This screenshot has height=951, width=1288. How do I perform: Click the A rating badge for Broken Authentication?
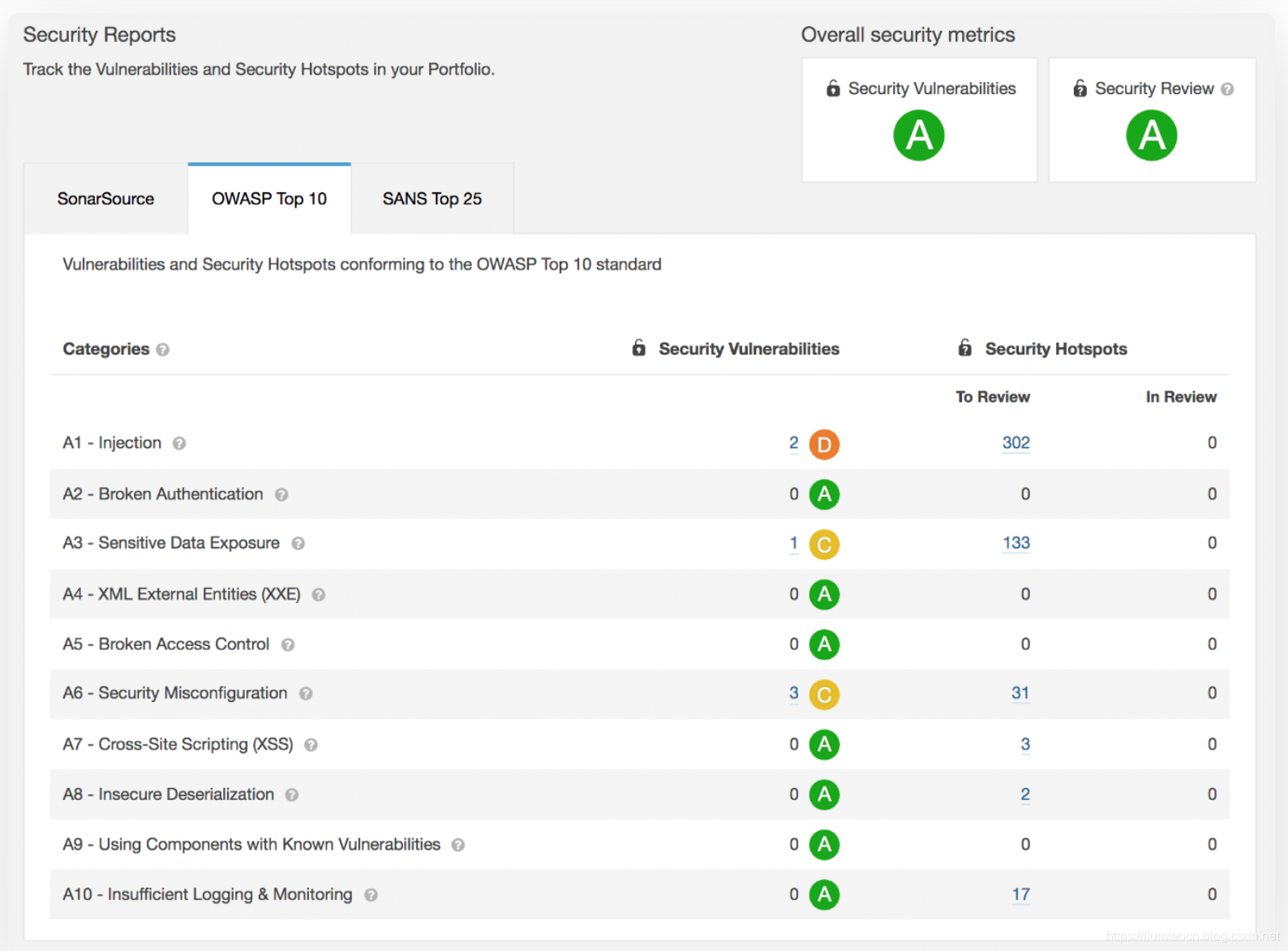824,494
